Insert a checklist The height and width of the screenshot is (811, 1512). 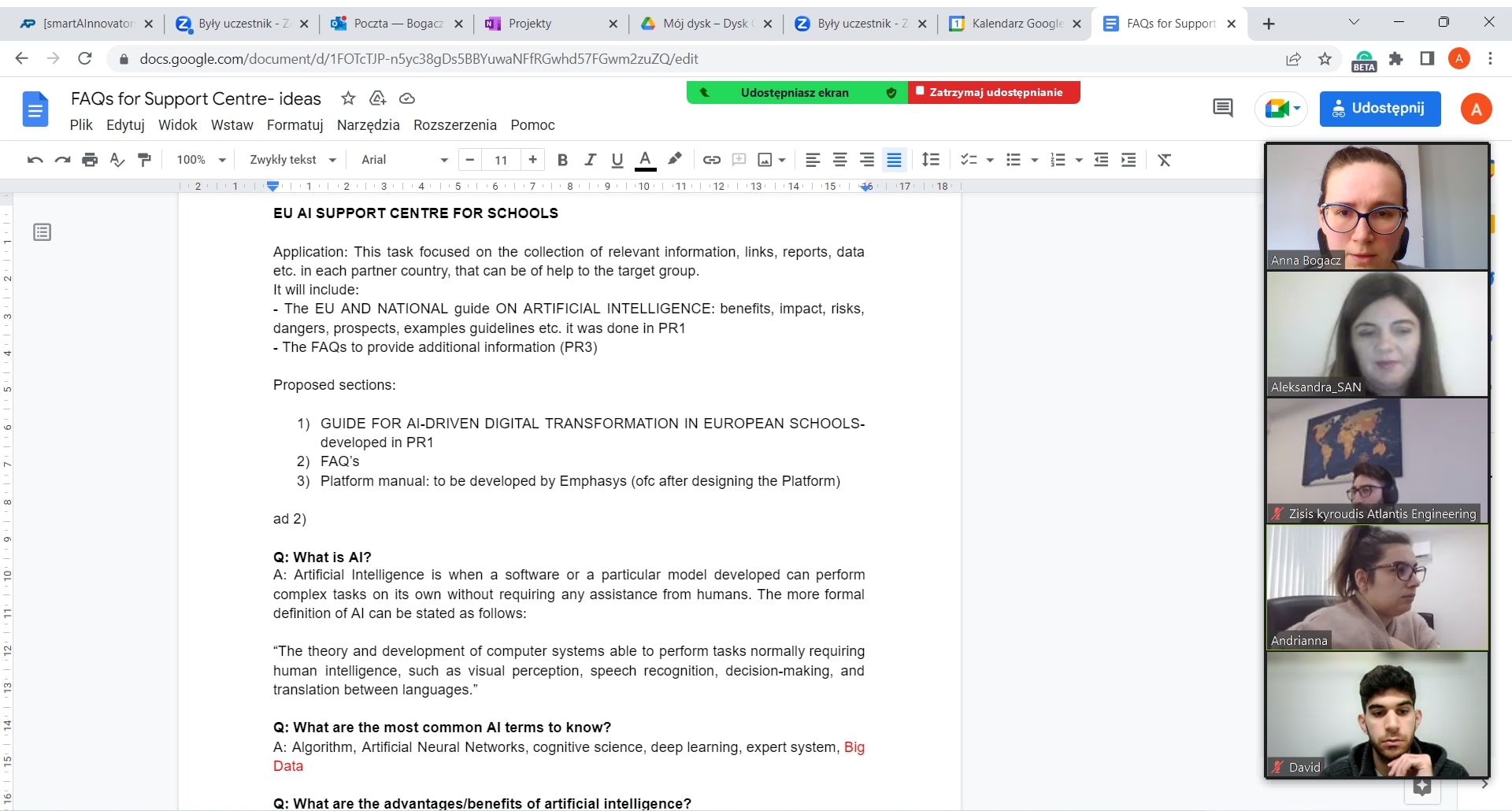tap(969, 160)
